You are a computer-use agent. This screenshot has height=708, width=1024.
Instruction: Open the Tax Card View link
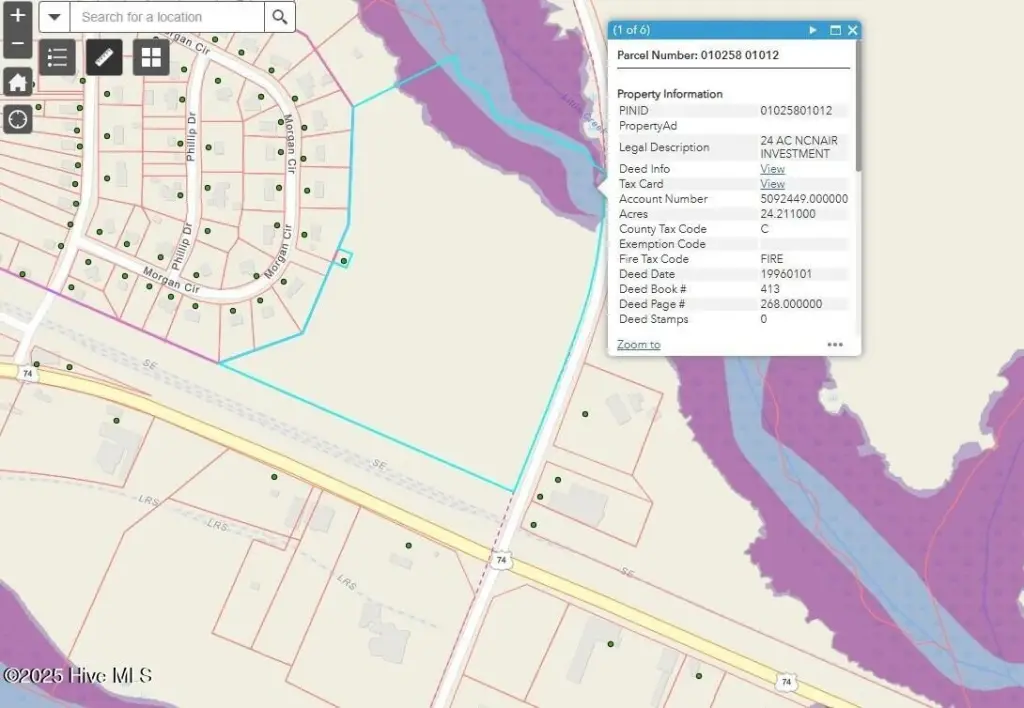772,184
